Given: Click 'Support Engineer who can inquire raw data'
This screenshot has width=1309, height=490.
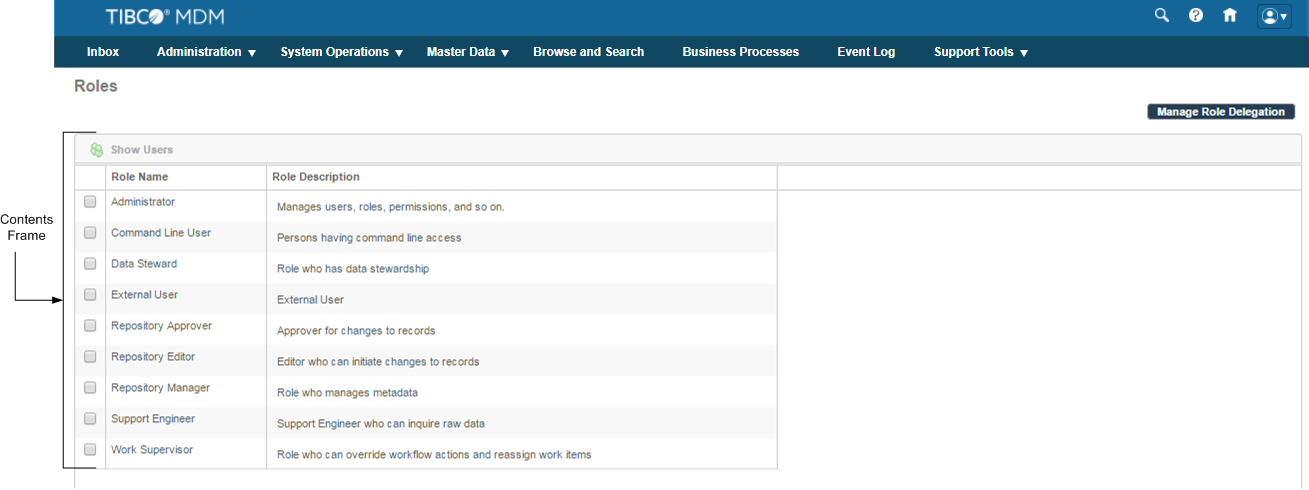Looking at the screenshot, I should tap(381, 424).
